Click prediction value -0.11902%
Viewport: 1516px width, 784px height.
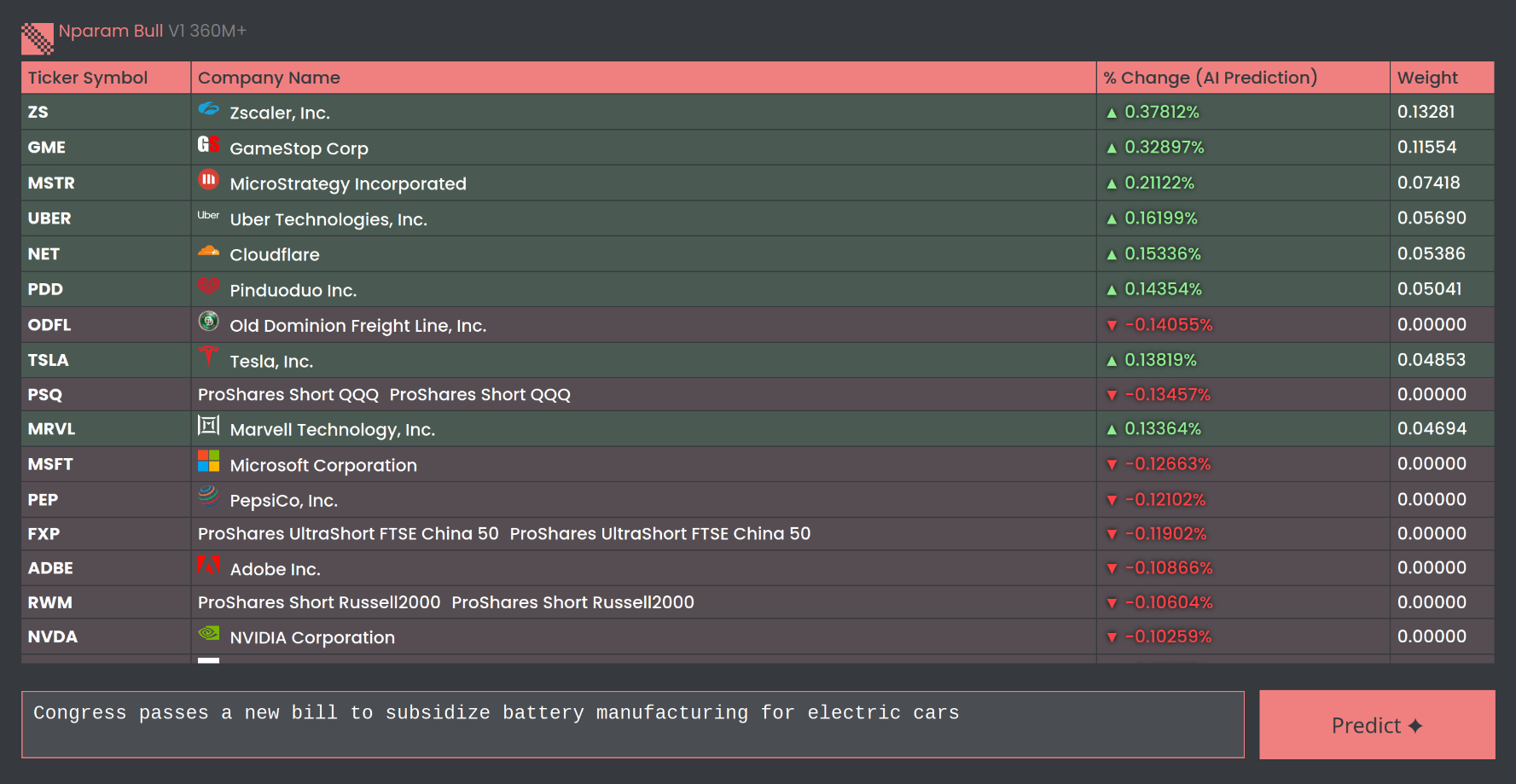coord(1165,533)
